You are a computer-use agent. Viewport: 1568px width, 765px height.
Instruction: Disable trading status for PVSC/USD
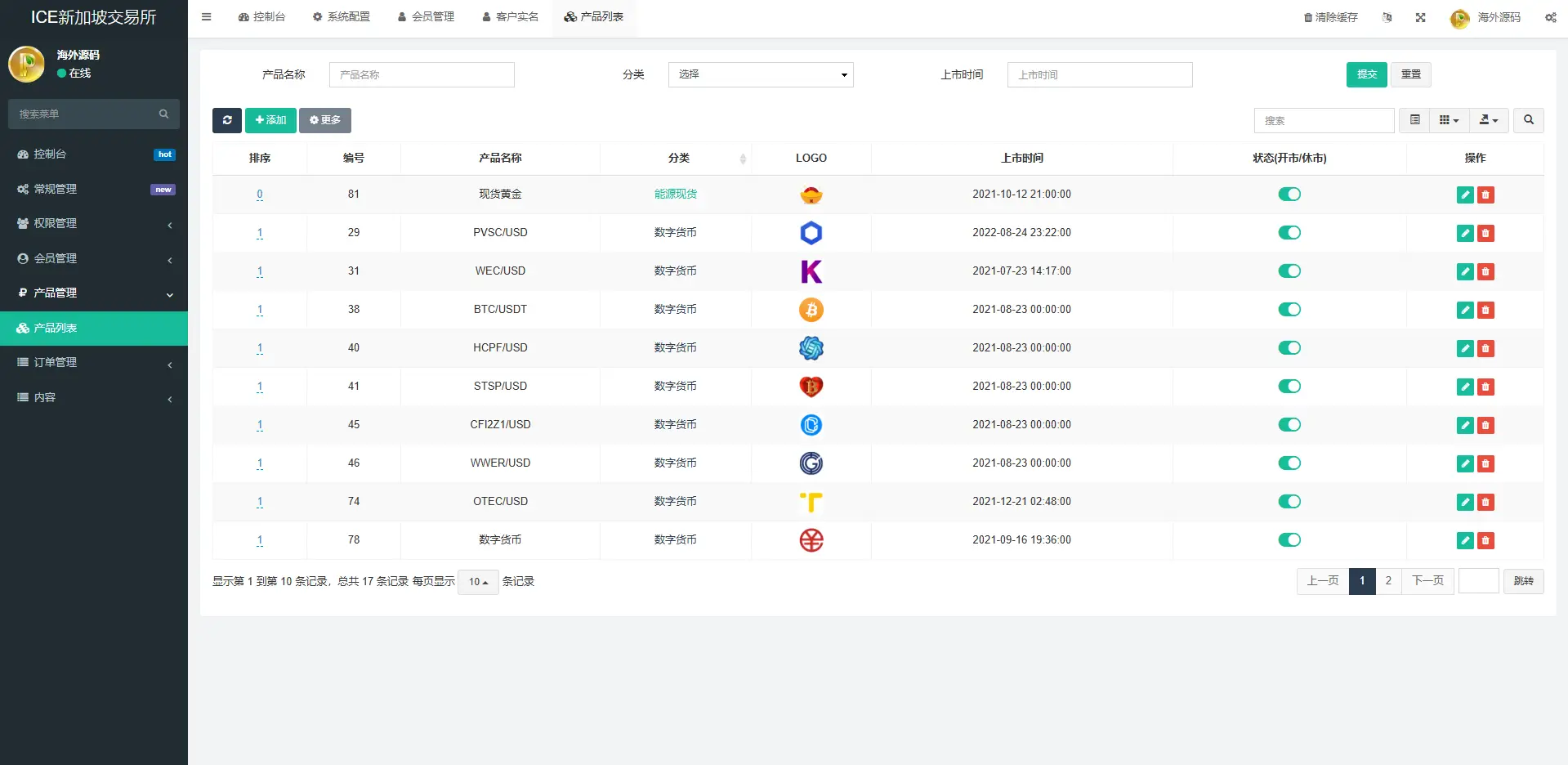[1289, 233]
